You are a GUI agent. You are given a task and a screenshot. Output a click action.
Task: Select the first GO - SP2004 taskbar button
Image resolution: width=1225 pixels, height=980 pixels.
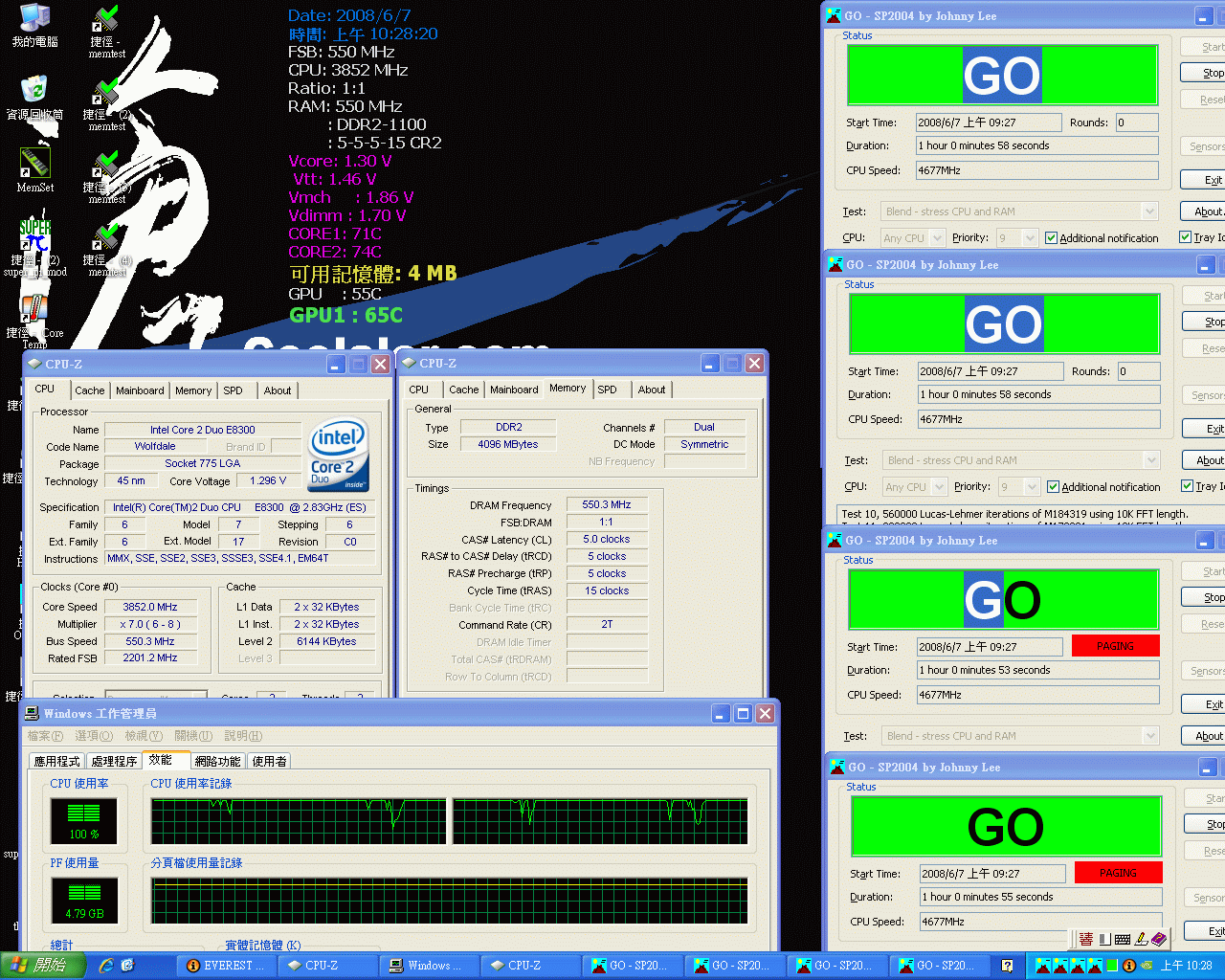click(x=634, y=966)
